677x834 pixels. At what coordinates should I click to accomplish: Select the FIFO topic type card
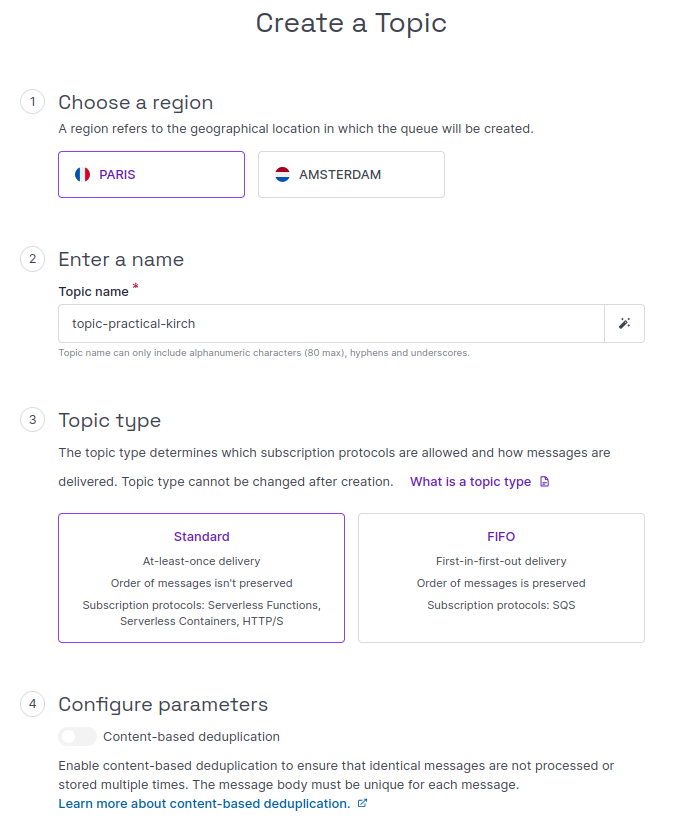(x=501, y=578)
